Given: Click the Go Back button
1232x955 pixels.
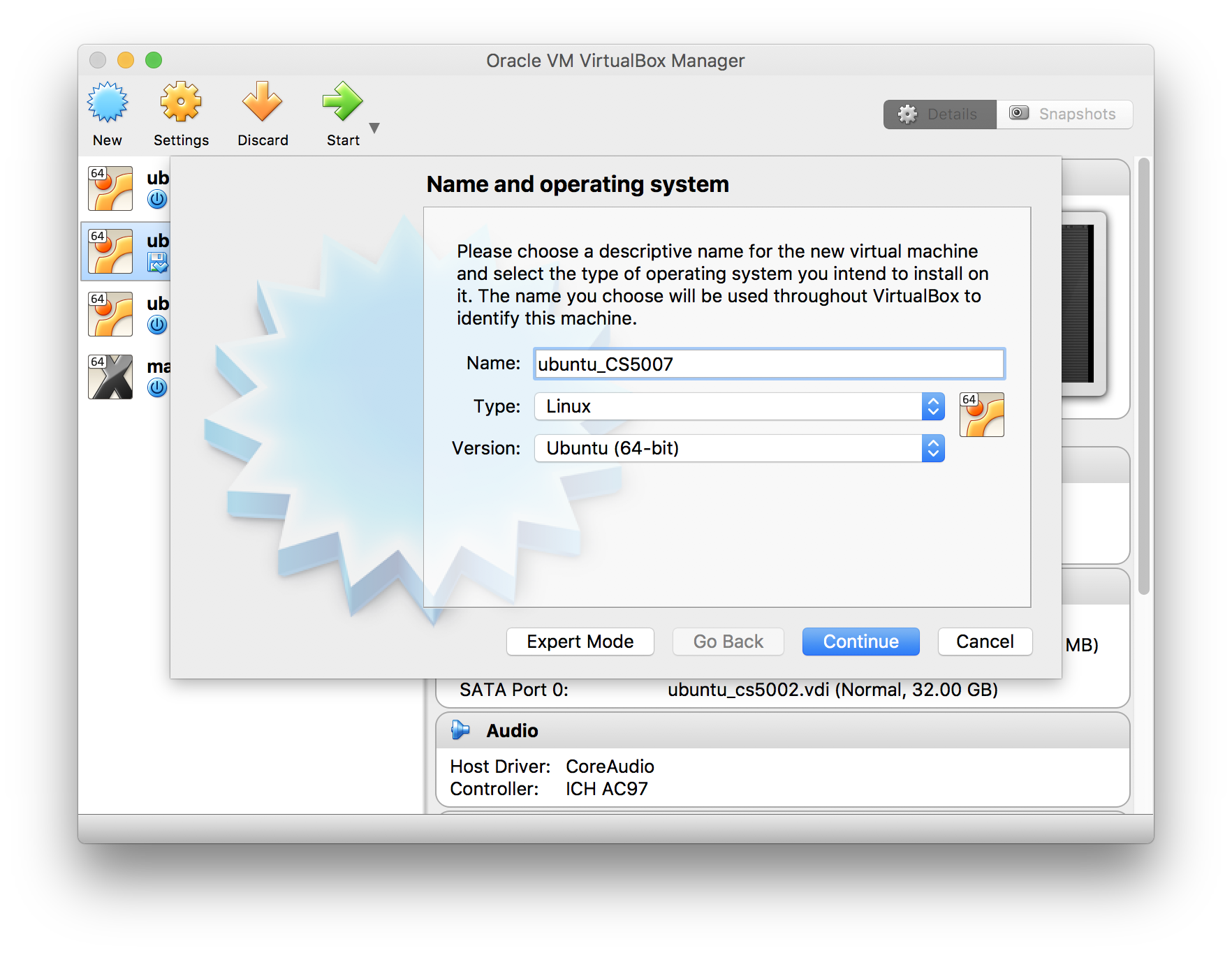Looking at the screenshot, I should pos(728,642).
